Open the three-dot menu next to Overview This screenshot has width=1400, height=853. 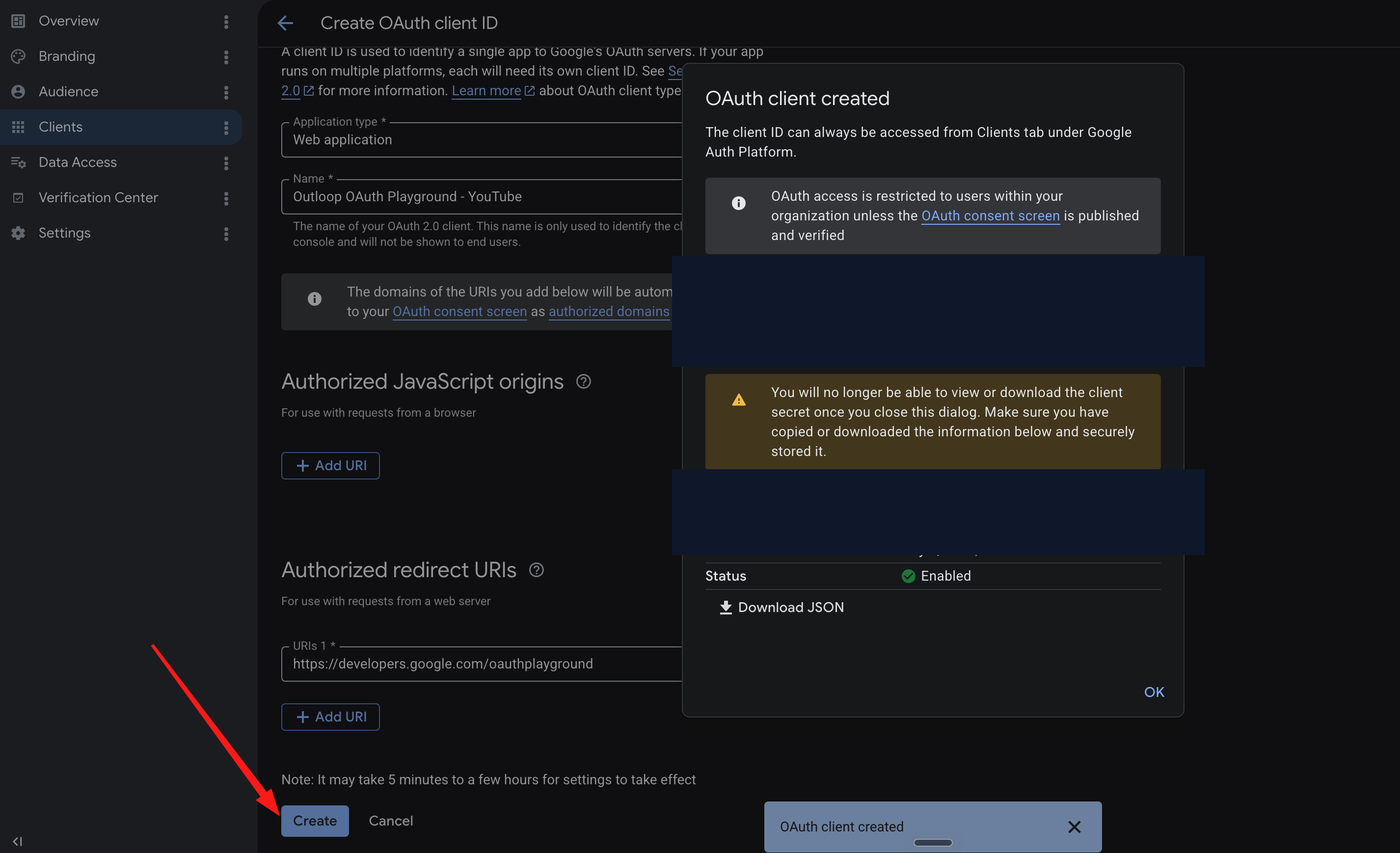click(x=226, y=21)
